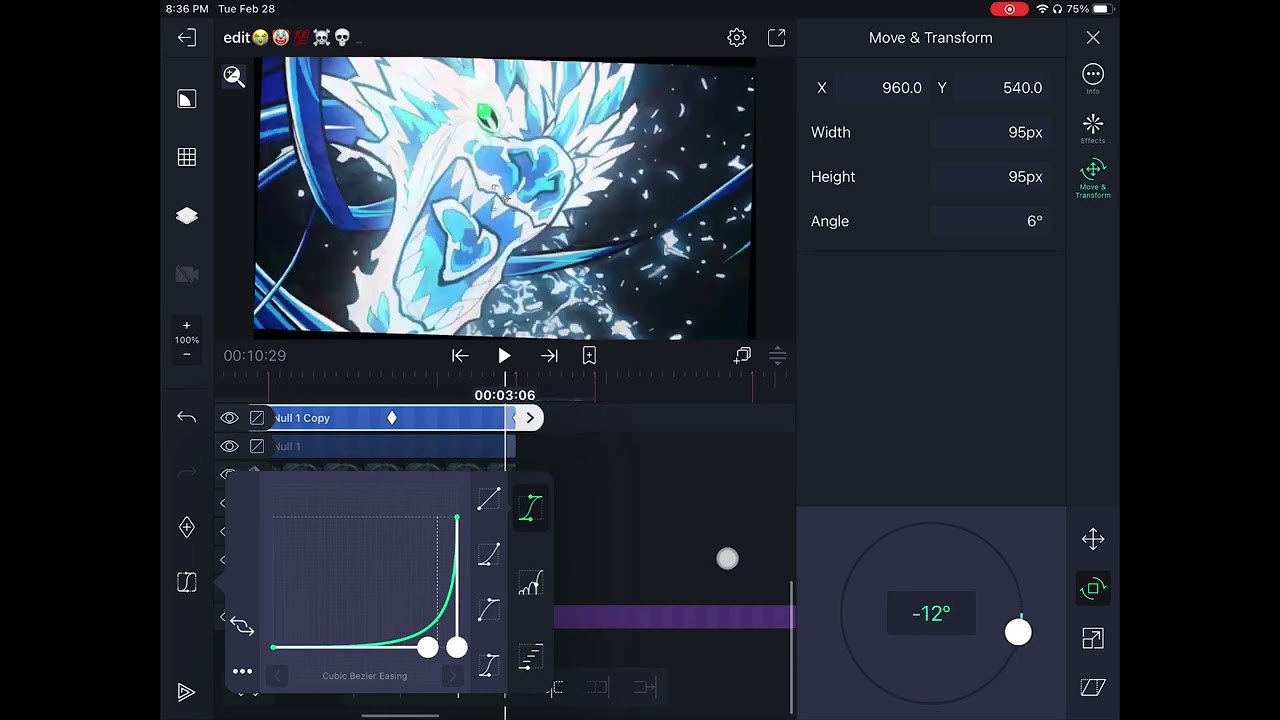
Task: Tap the timecode 00:10:29
Action: coord(255,355)
